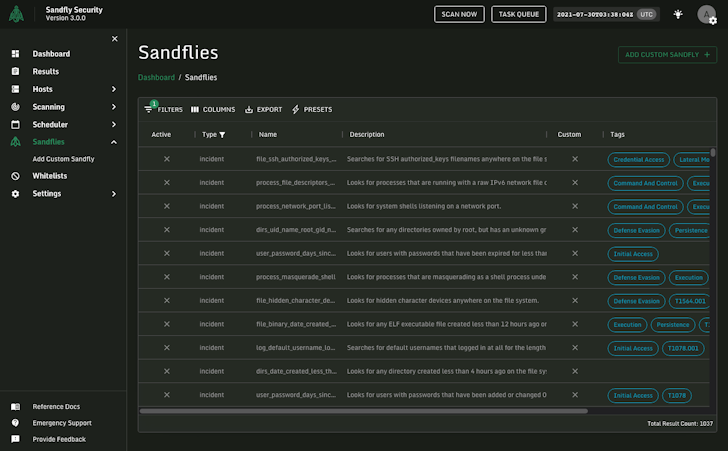
Task: Sort by the Description column header
Action: click(x=367, y=135)
